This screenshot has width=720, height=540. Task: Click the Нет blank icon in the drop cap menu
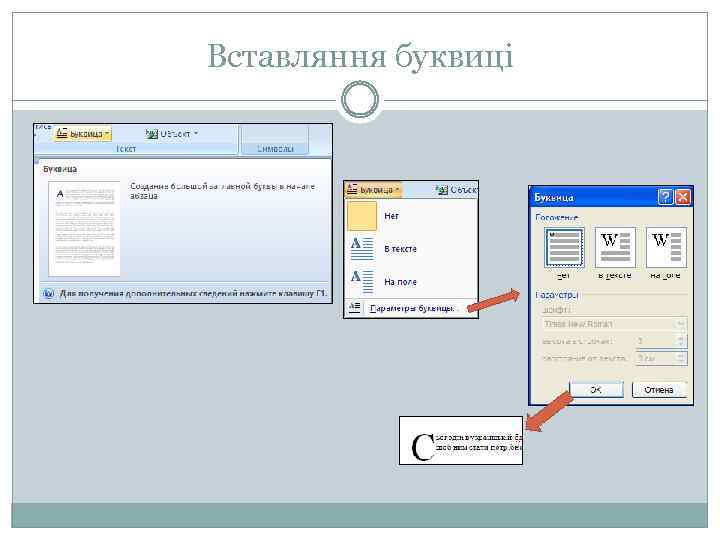[362, 216]
